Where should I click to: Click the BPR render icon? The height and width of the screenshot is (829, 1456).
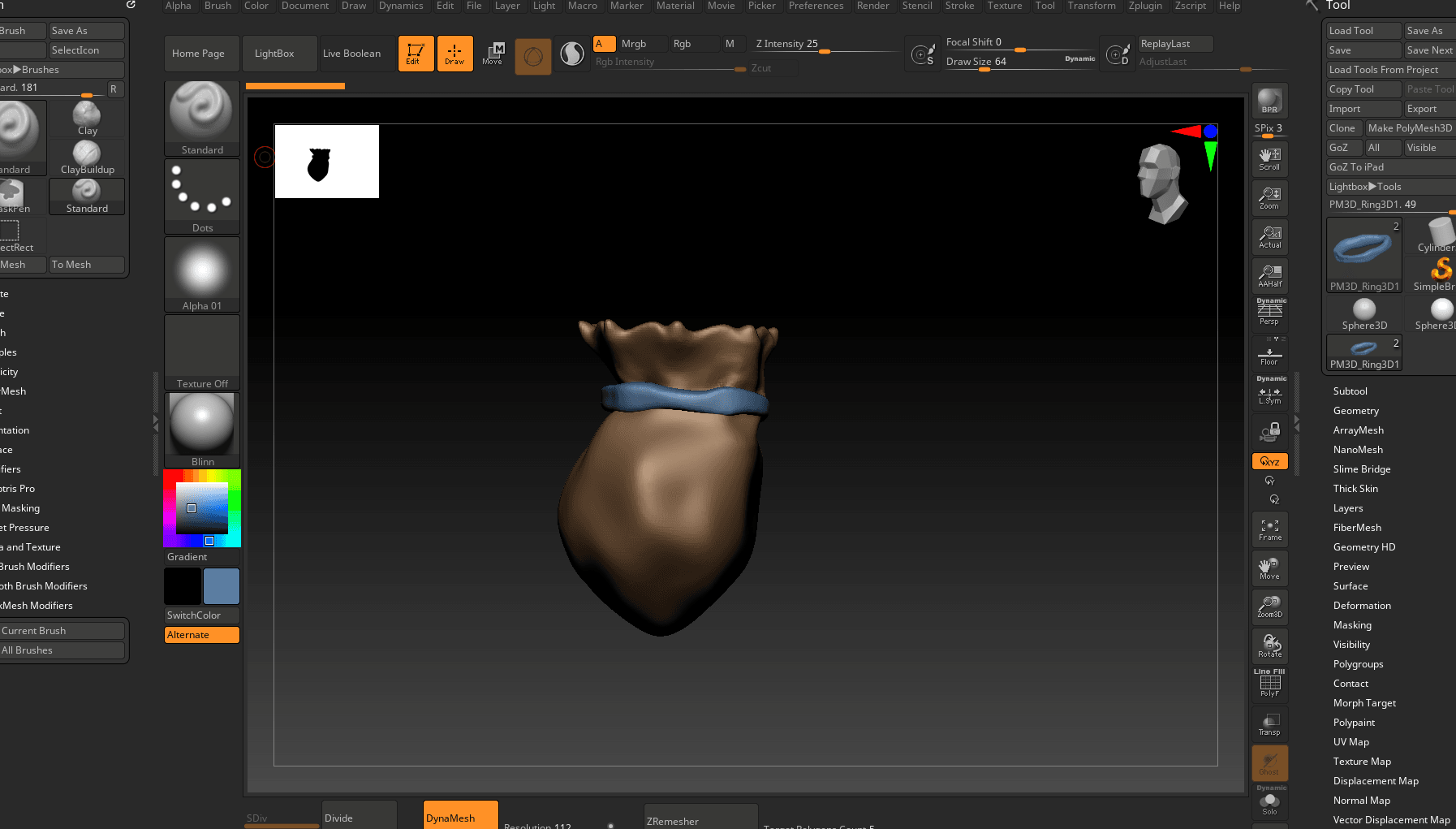[1269, 101]
